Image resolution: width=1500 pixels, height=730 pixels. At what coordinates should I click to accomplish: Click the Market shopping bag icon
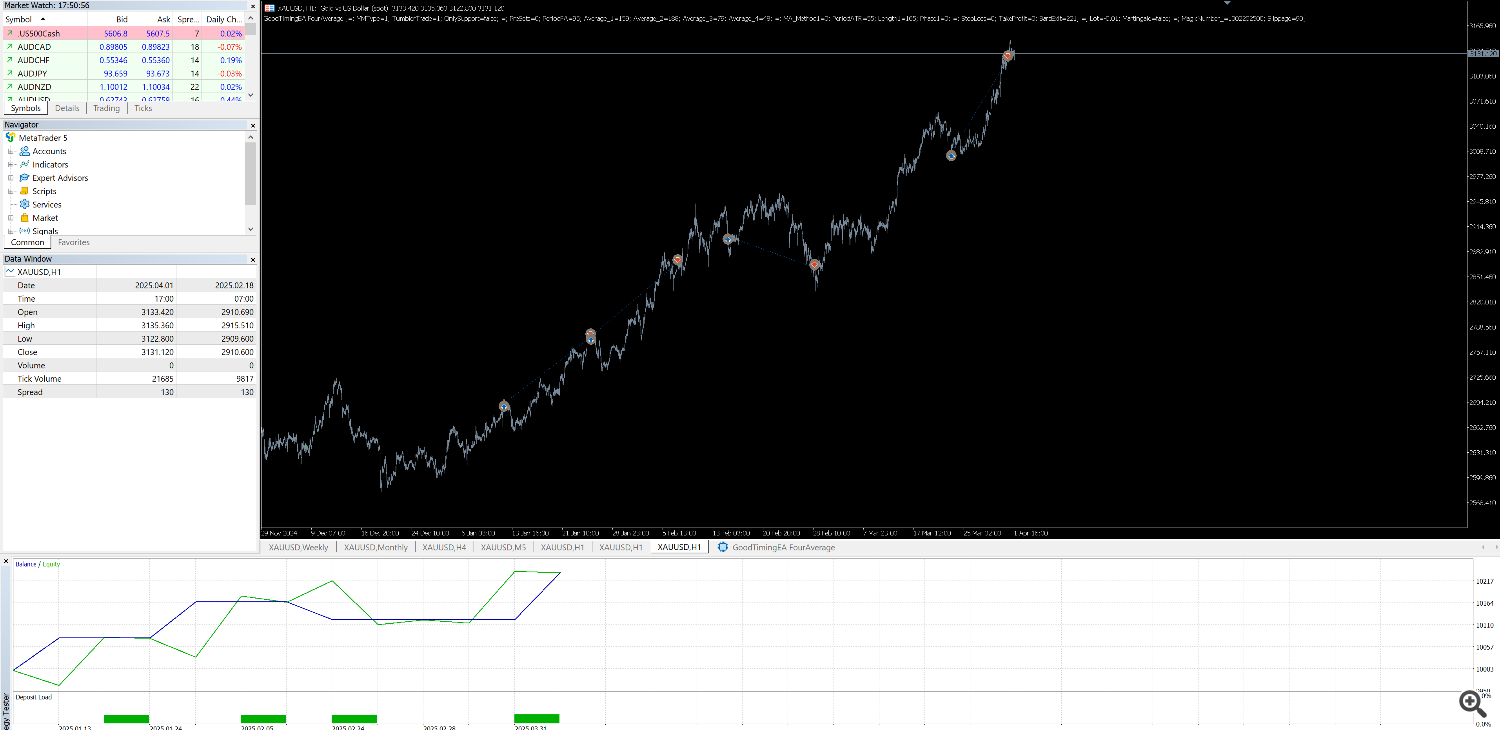[x=25, y=218]
